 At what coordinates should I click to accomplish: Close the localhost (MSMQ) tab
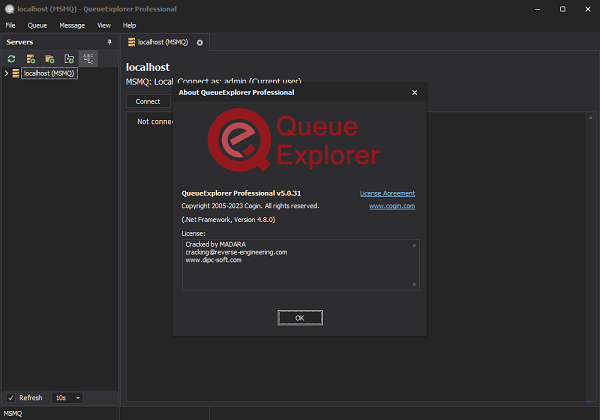[x=200, y=42]
